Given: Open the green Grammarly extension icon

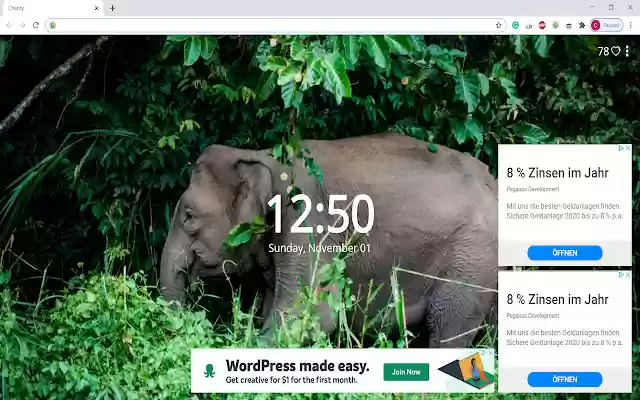Looking at the screenshot, I should 516,25.
